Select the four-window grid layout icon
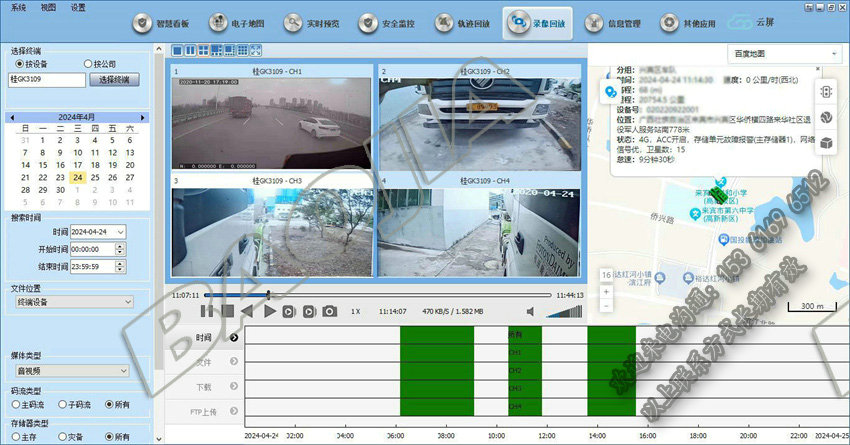The height and width of the screenshot is (445, 850). pos(204,50)
